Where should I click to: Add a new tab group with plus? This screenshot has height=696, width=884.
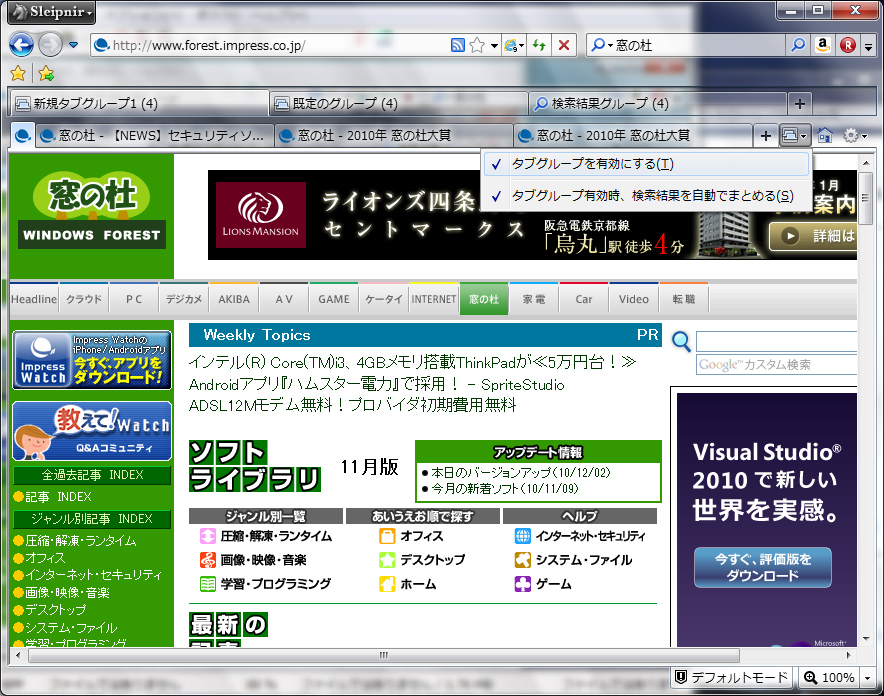click(x=799, y=104)
